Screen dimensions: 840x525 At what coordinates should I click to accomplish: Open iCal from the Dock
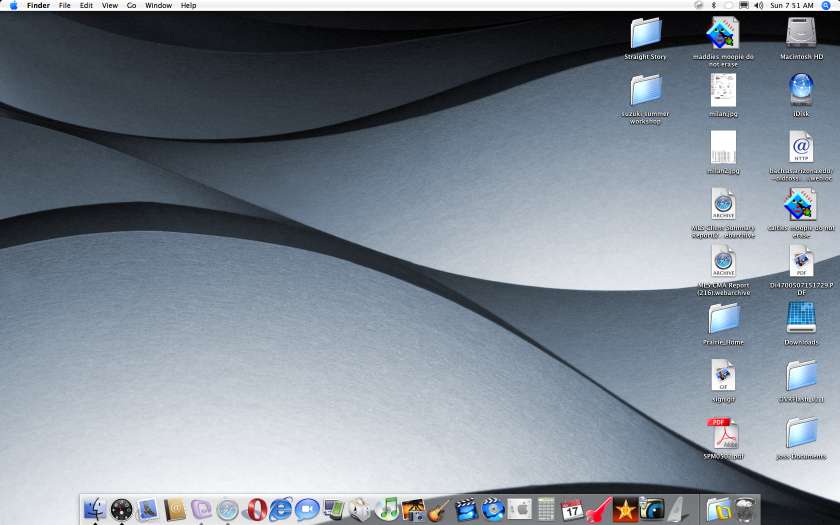pos(572,509)
